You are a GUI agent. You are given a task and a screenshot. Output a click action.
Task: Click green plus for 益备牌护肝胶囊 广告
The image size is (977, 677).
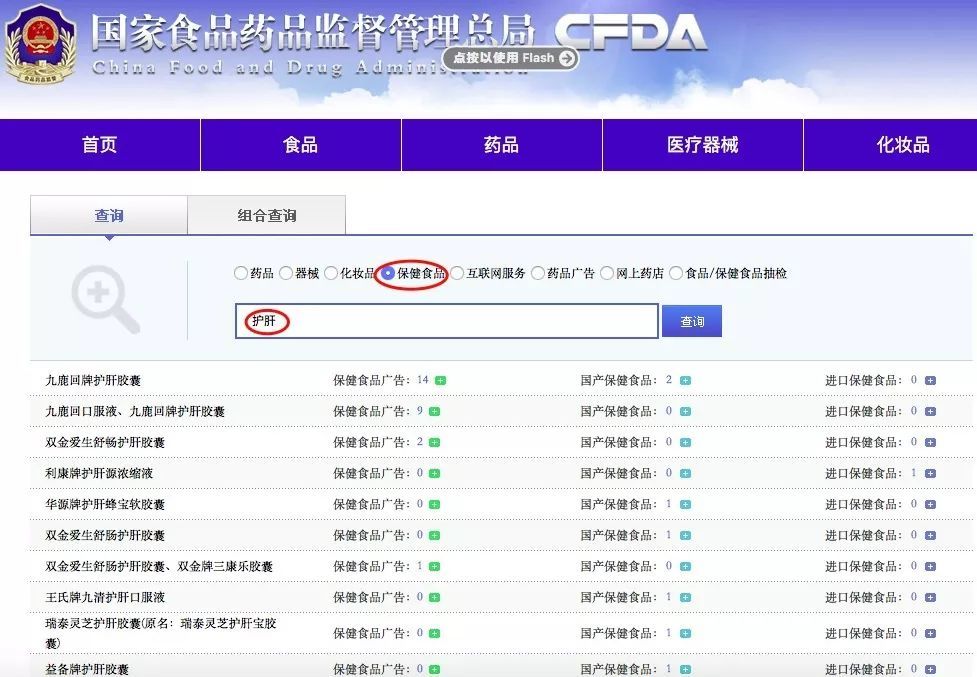coord(435,670)
